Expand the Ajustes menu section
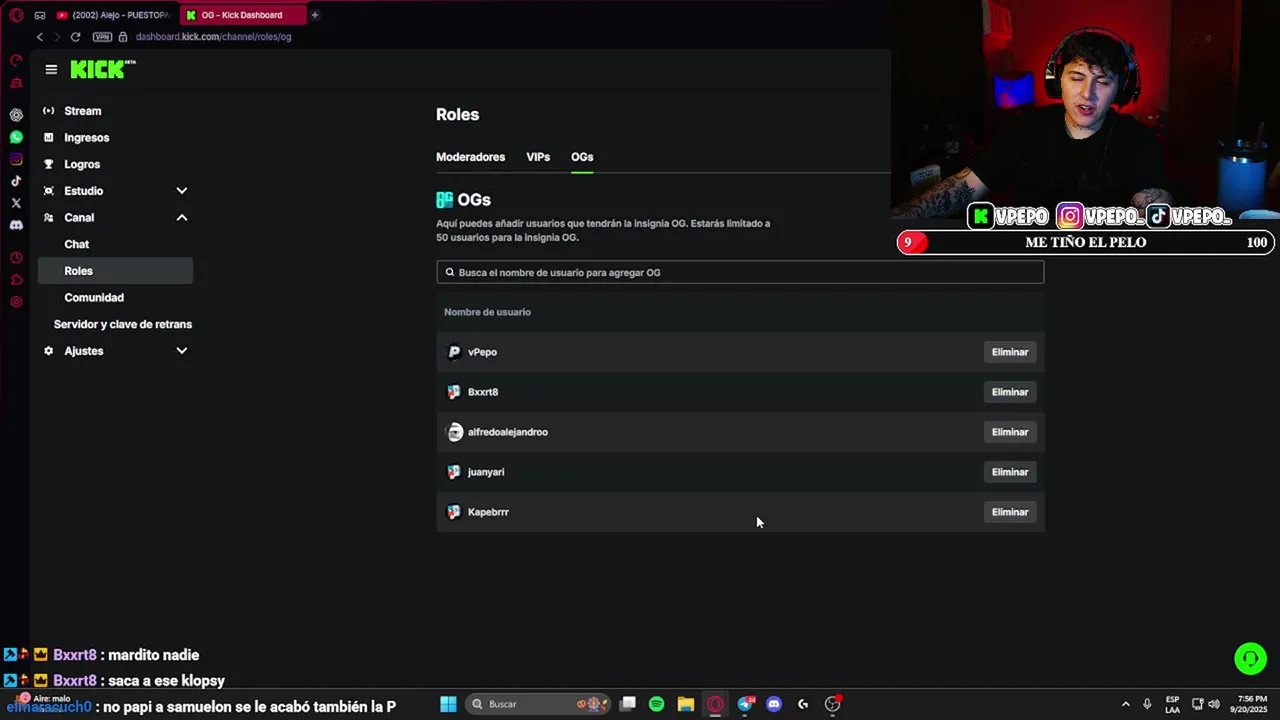The height and width of the screenshot is (720, 1280). [182, 351]
